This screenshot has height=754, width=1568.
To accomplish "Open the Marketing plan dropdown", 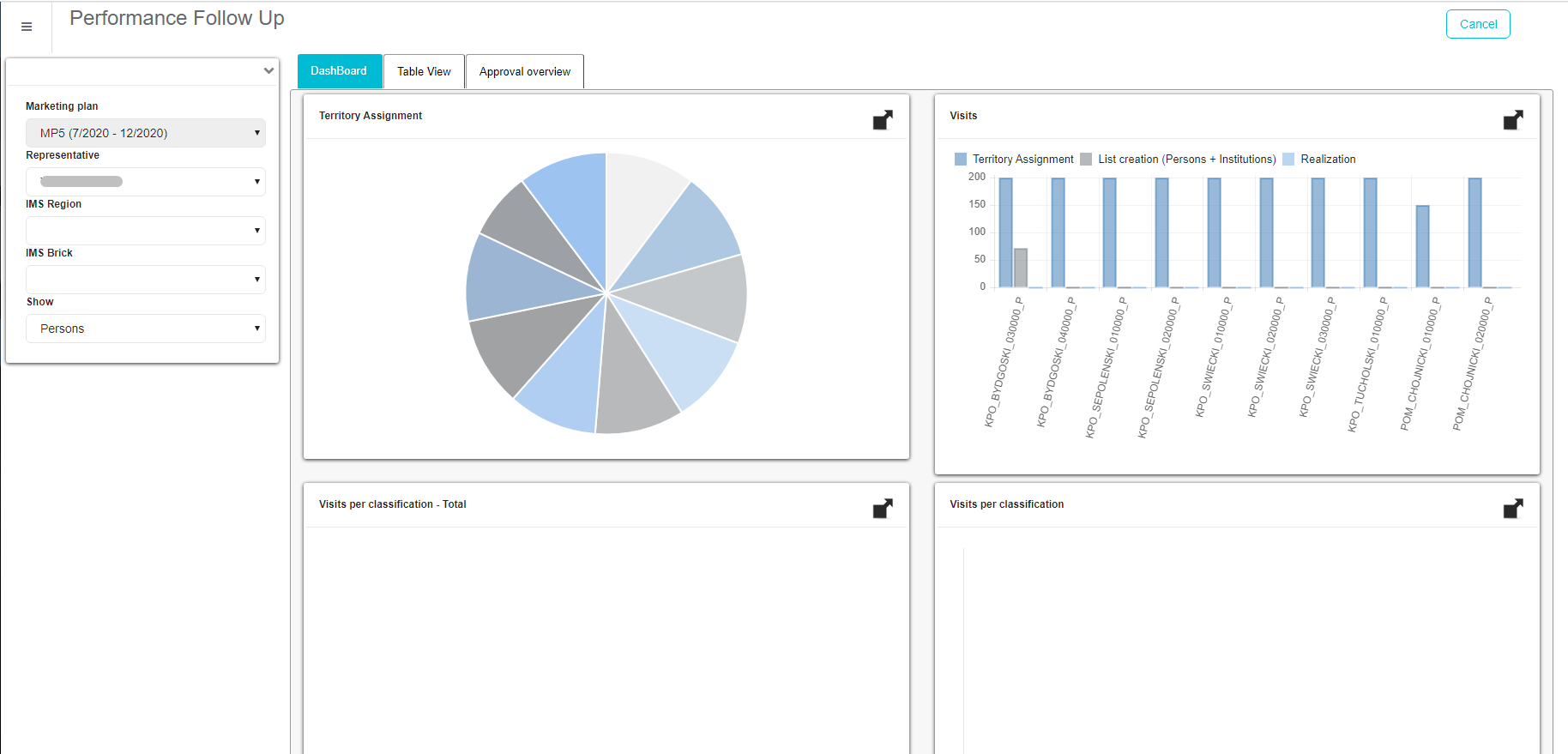I will pos(146,133).
